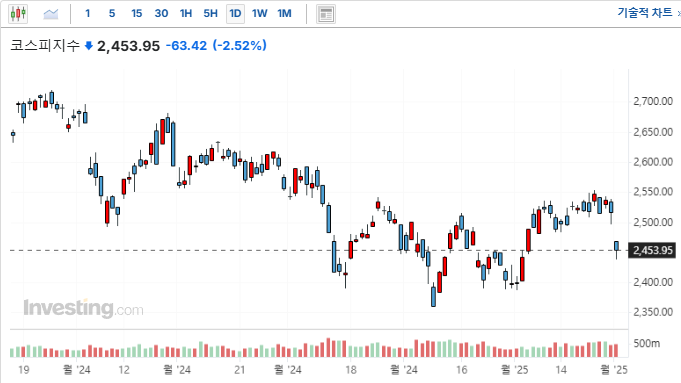Choose the 30 minute interval
Screen dimensions: 681x383
pyautogui.click(x=161, y=13)
